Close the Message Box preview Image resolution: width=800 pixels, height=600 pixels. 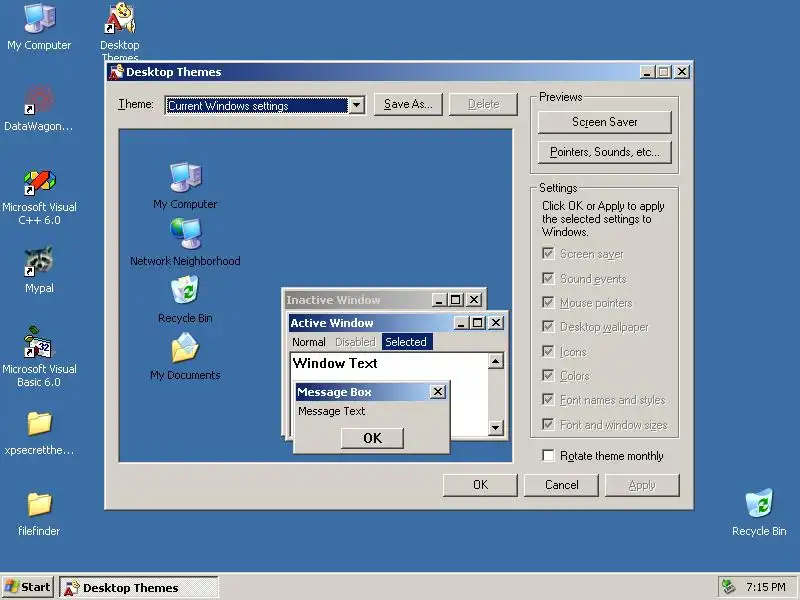click(x=438, y=392)
